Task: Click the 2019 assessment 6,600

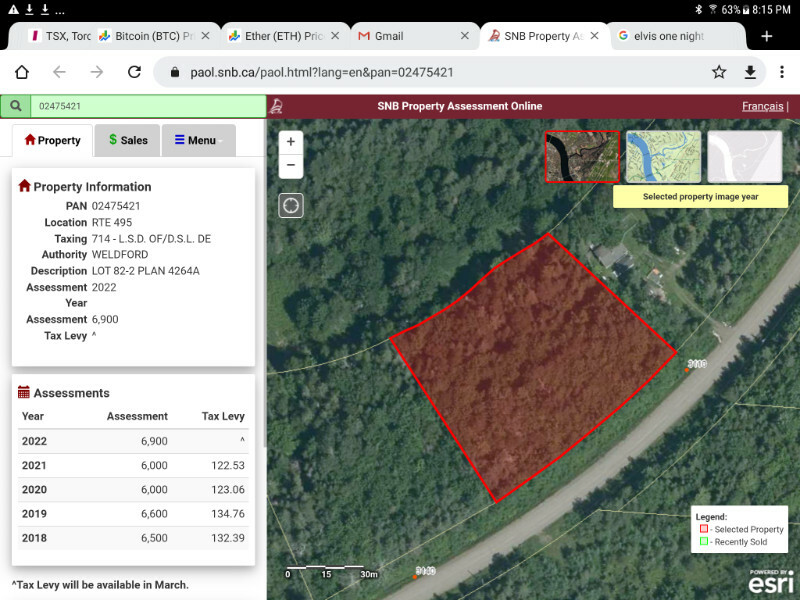Action: [154, 514]
